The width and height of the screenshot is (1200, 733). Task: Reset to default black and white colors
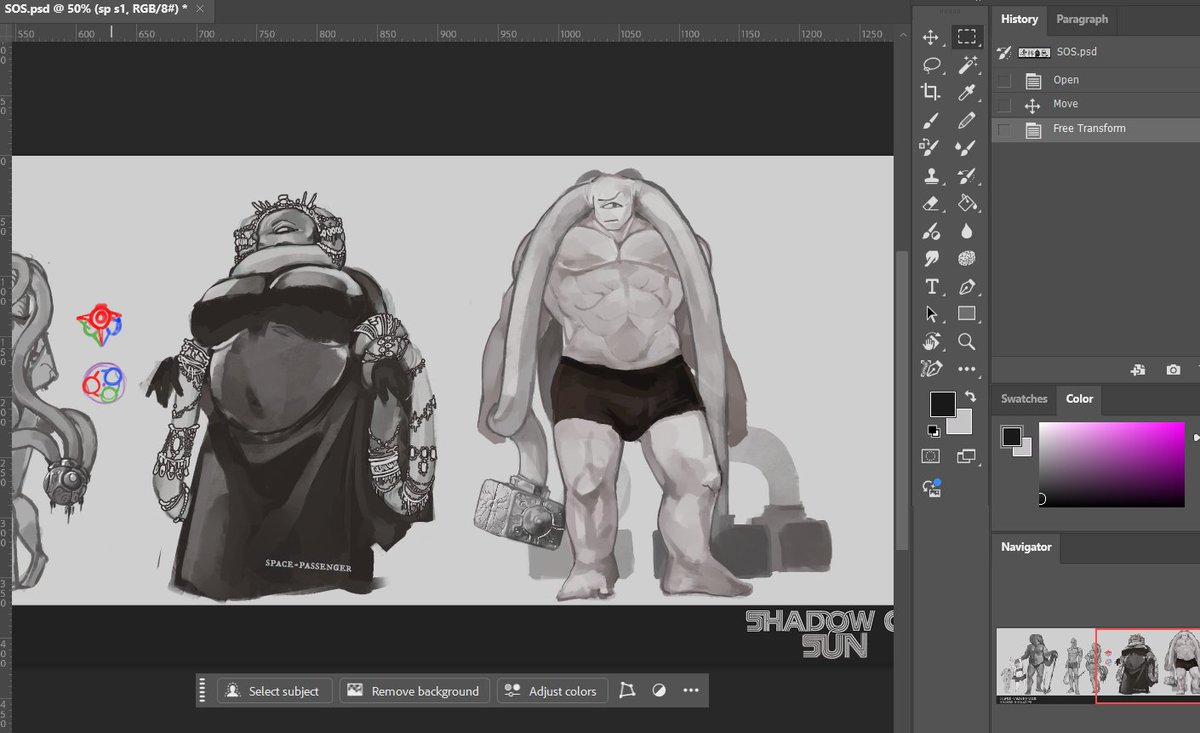932,432
